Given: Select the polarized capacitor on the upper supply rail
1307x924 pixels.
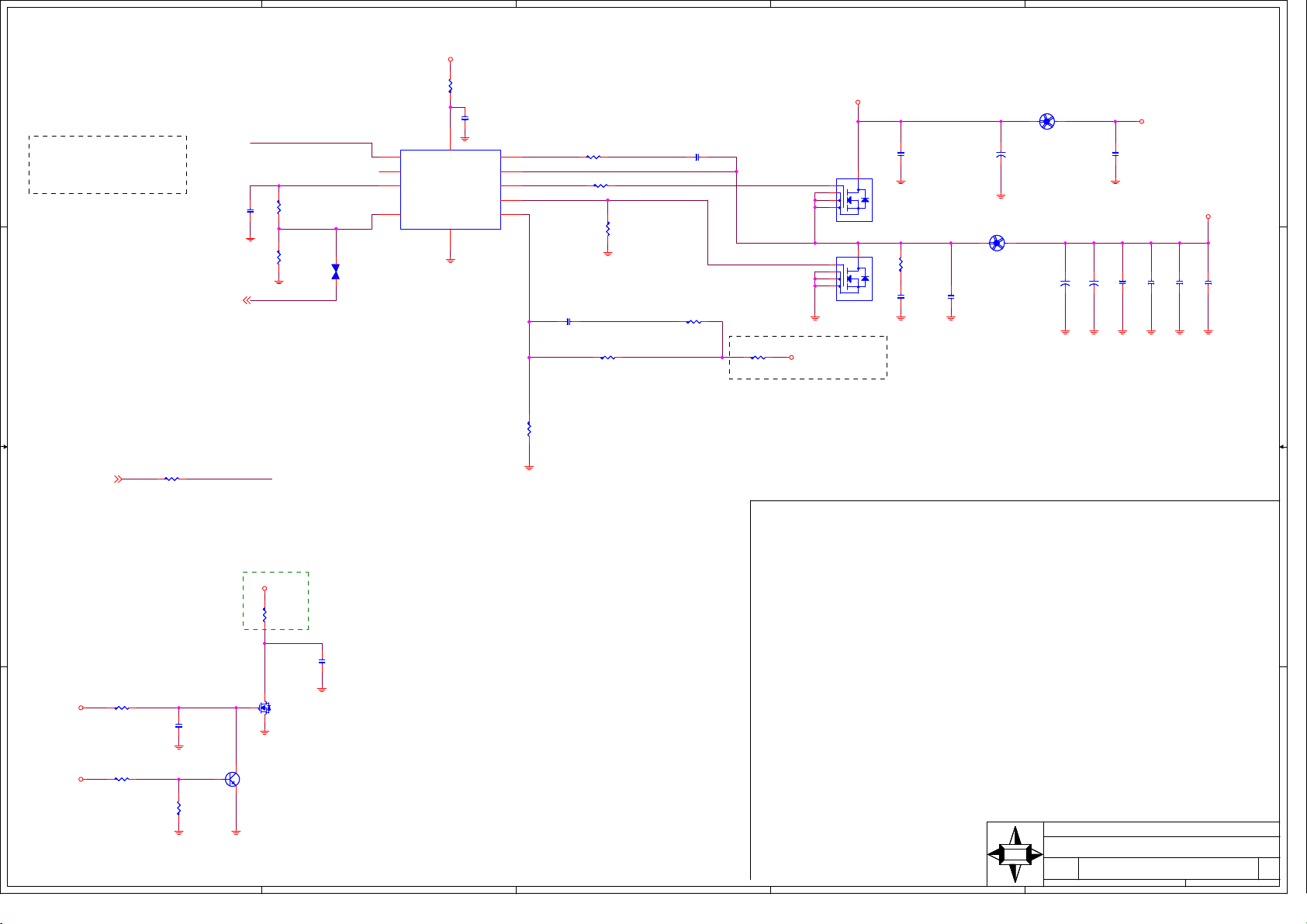Looking at the screenshot, I should pyautogui.click(x=1001, y=154).
